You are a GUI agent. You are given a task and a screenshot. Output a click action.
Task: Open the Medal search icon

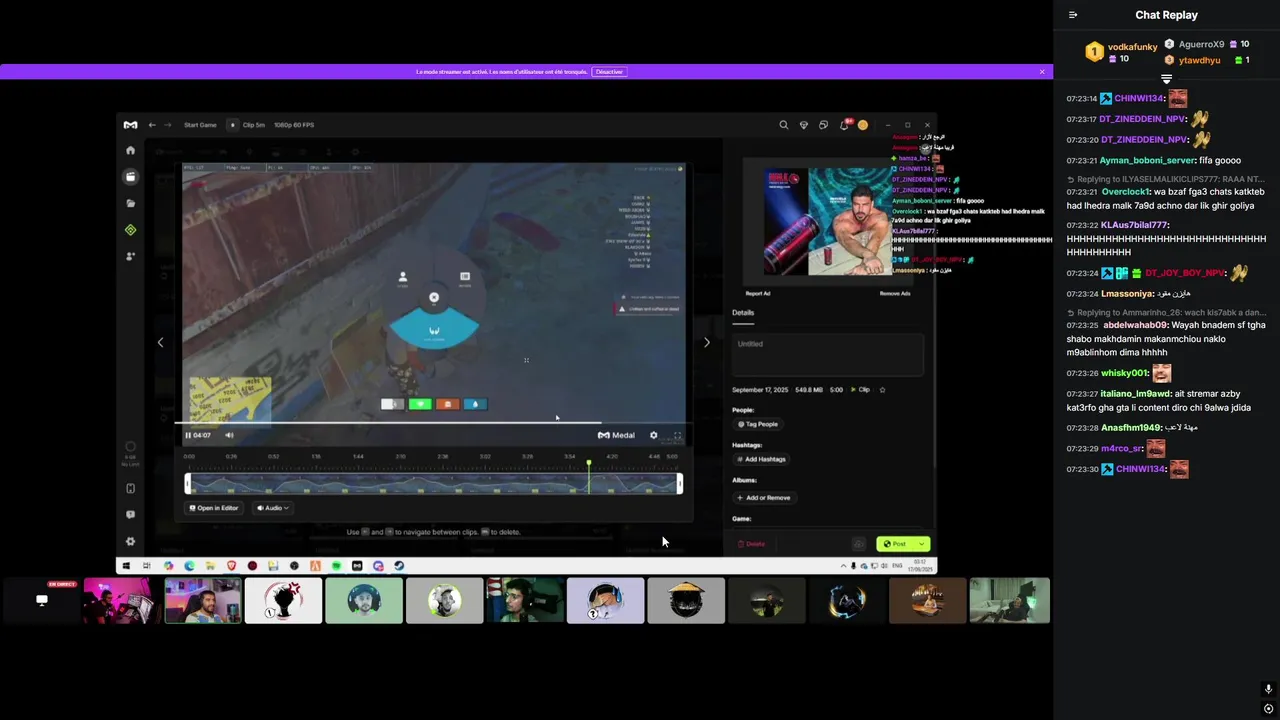pos(783,125)
